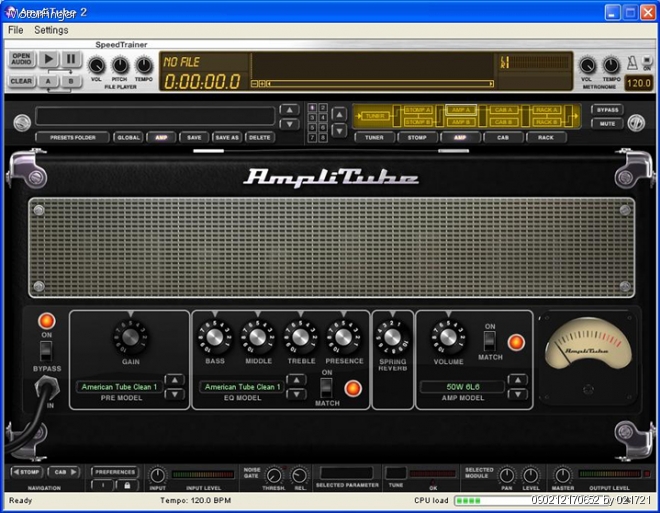Click the Noise Gate threshold knob
660x513 pixels.
coord(273,476)
